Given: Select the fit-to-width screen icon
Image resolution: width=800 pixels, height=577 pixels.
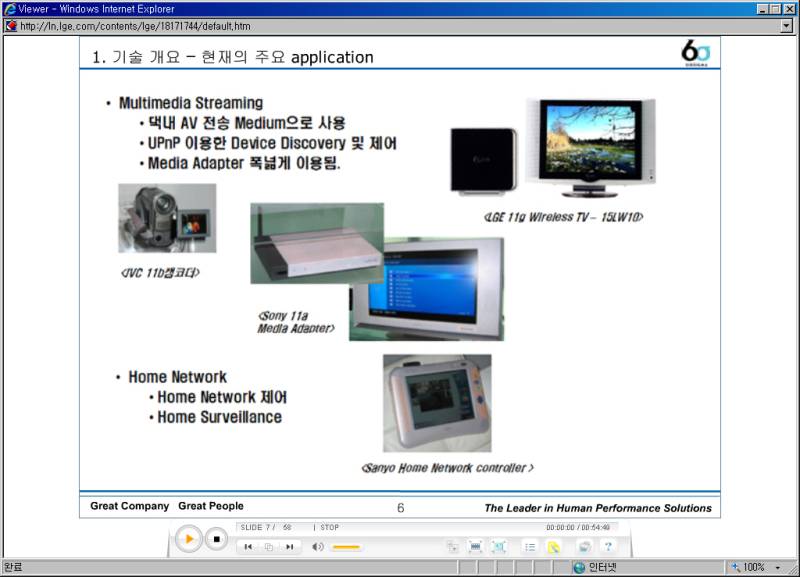Looking at the screenshot, I should point(475,547).
